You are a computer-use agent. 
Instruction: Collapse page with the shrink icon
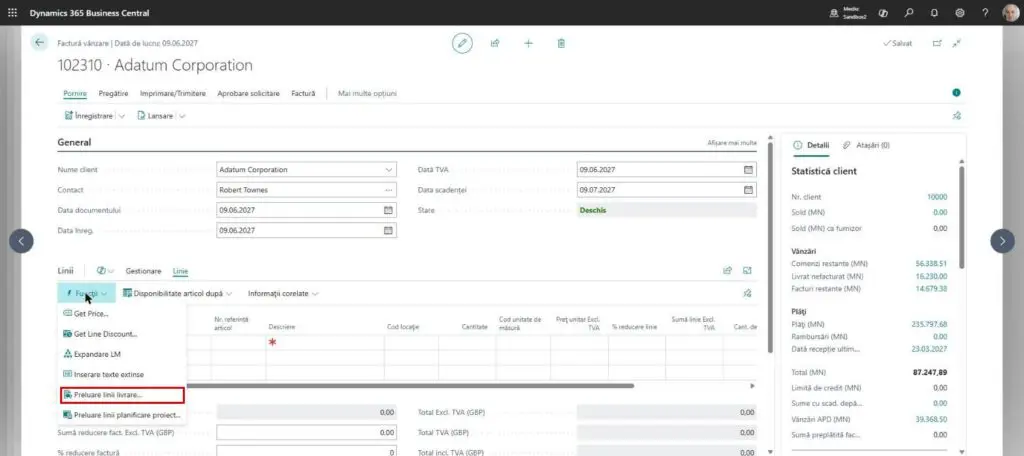[x=957, y=43]
